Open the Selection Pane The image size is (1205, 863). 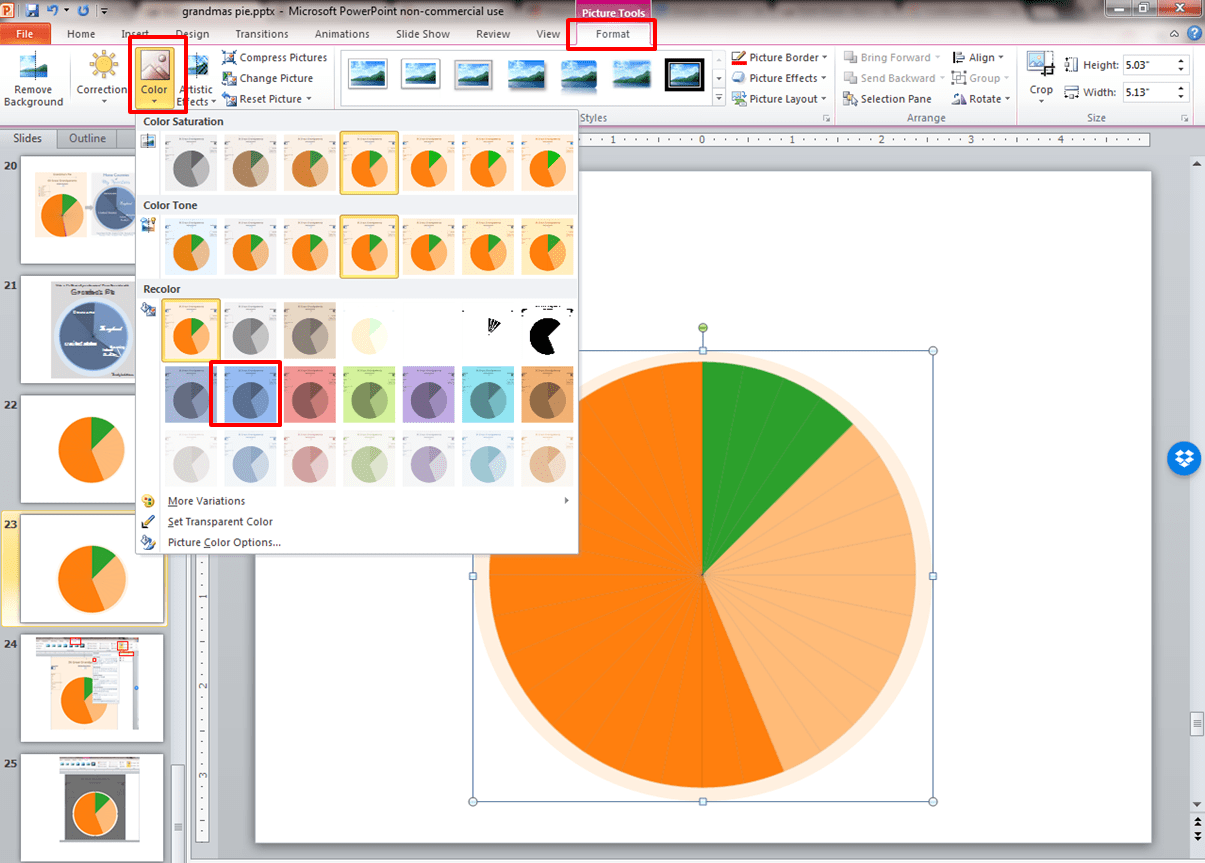[x=887, y=99]
